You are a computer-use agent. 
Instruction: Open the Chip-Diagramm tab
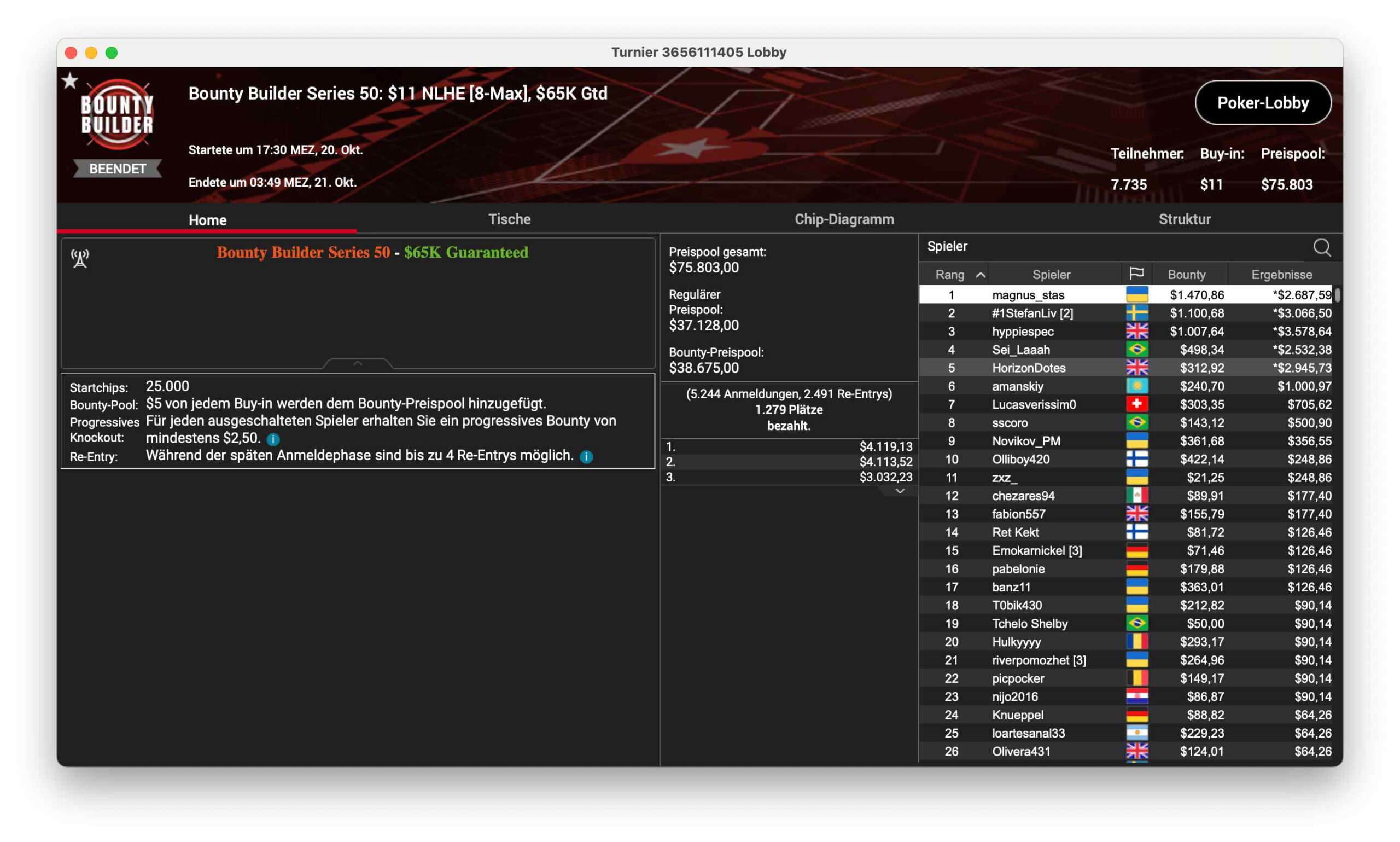pyautogui.click(x=844, y=219)
